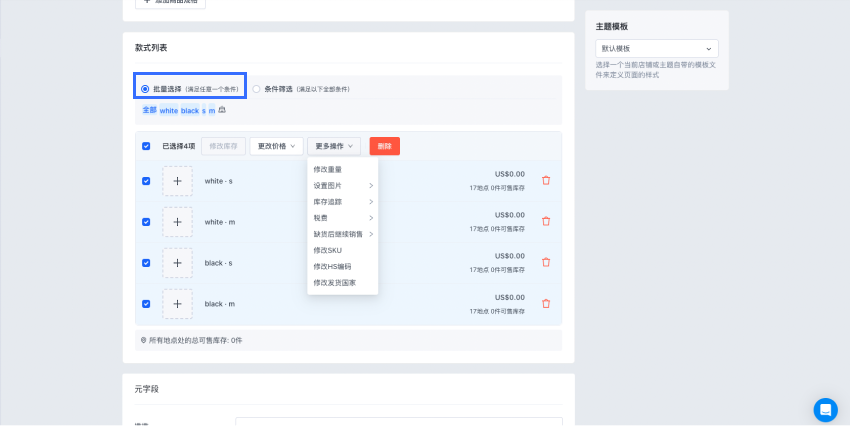The width and height of the screenshot is (850, 426).
Task: Add image for white - s variant
Action: click(x=177, y=181)
